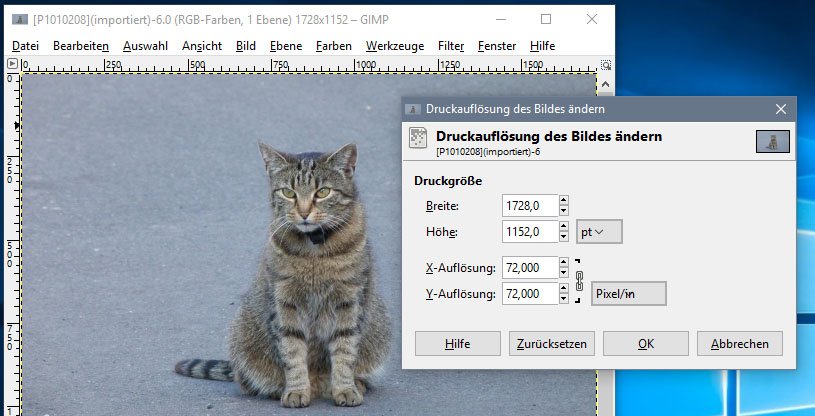Screen dimensions: 815x416
Task: Decrease Höhe with the down arrow
Action: pyautogui.click(x=564, y=237)
